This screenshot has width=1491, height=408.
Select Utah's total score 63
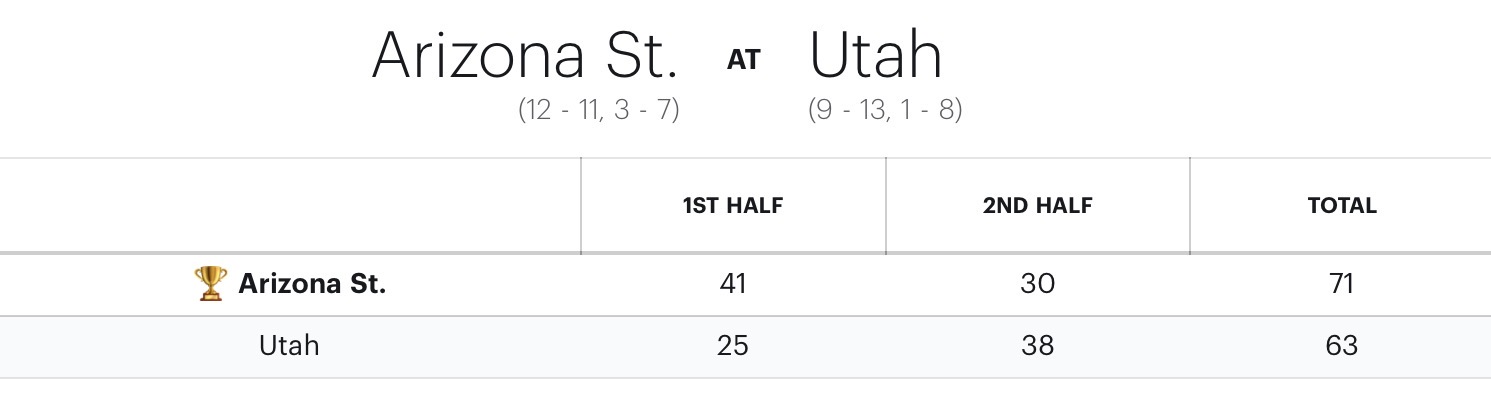pos(1341,346)
